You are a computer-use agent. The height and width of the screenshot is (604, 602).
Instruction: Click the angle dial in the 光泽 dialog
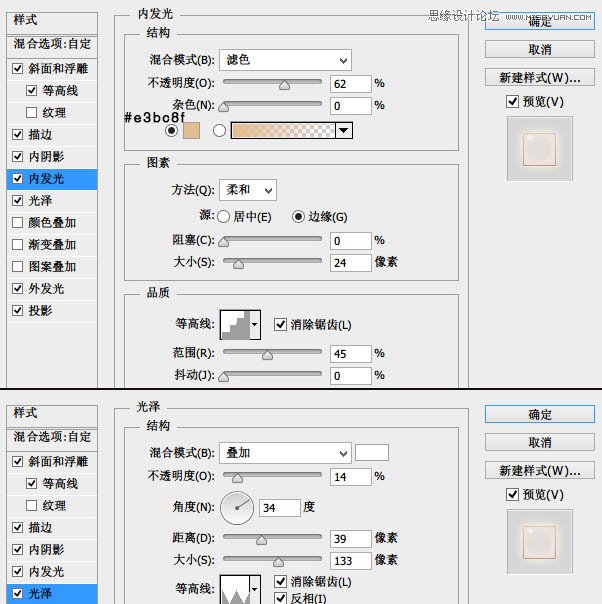(237, 508)
